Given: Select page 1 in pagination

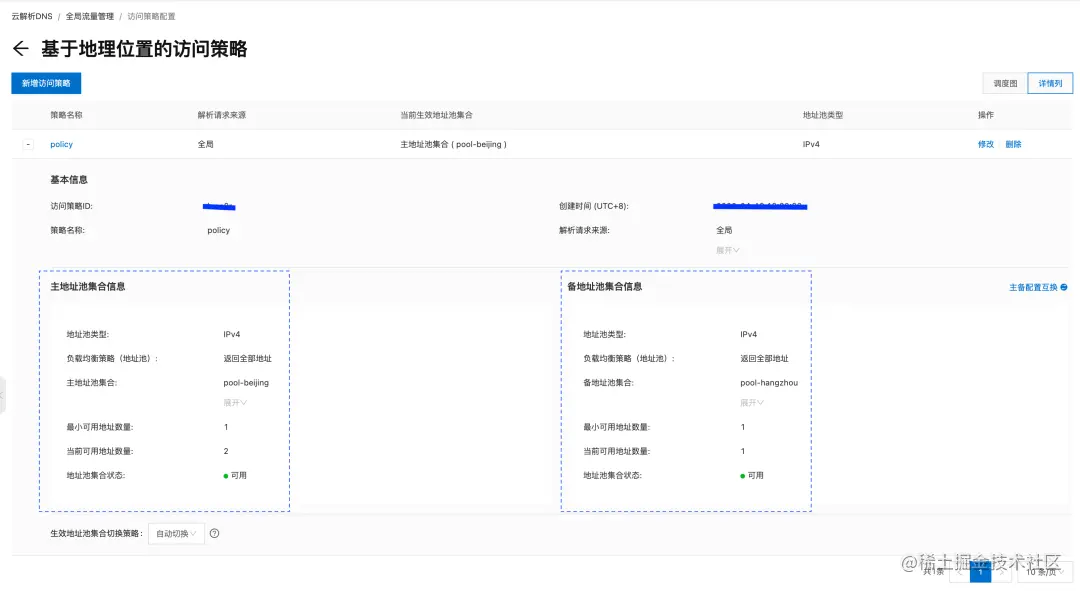Looking at the screenshot, I should point(980,572).
